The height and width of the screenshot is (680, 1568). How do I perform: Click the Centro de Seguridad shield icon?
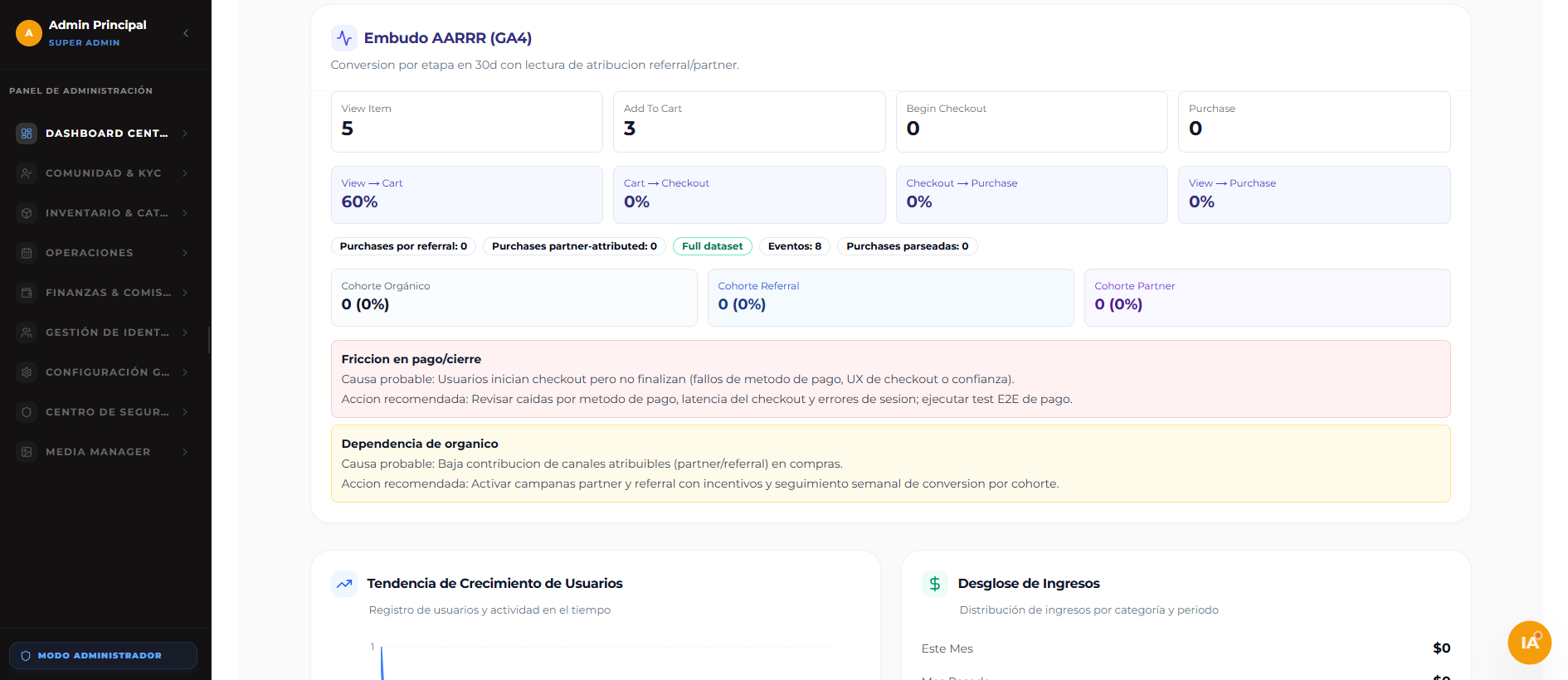point(27,412)
